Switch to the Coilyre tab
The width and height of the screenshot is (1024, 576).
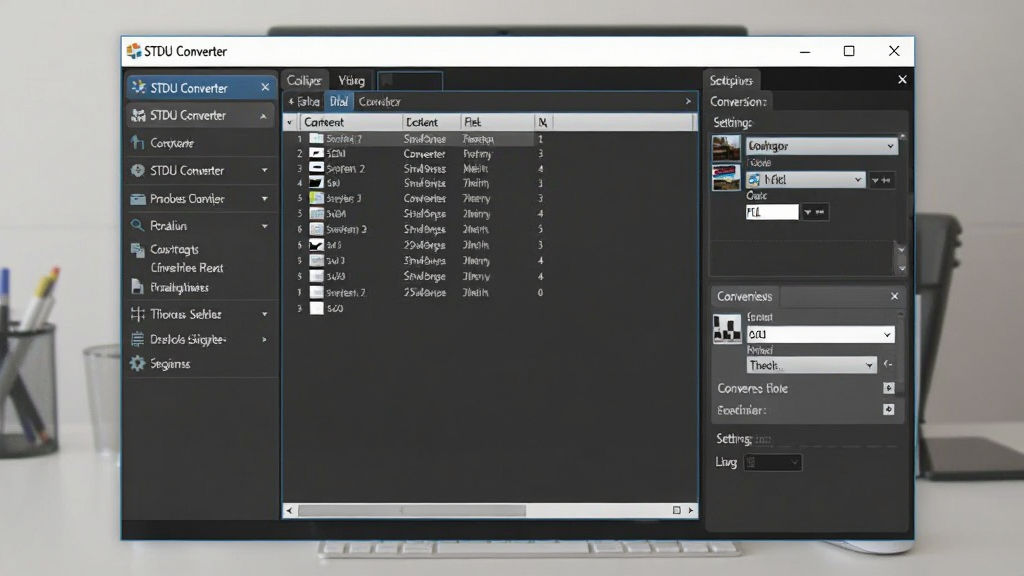[304, 80]
